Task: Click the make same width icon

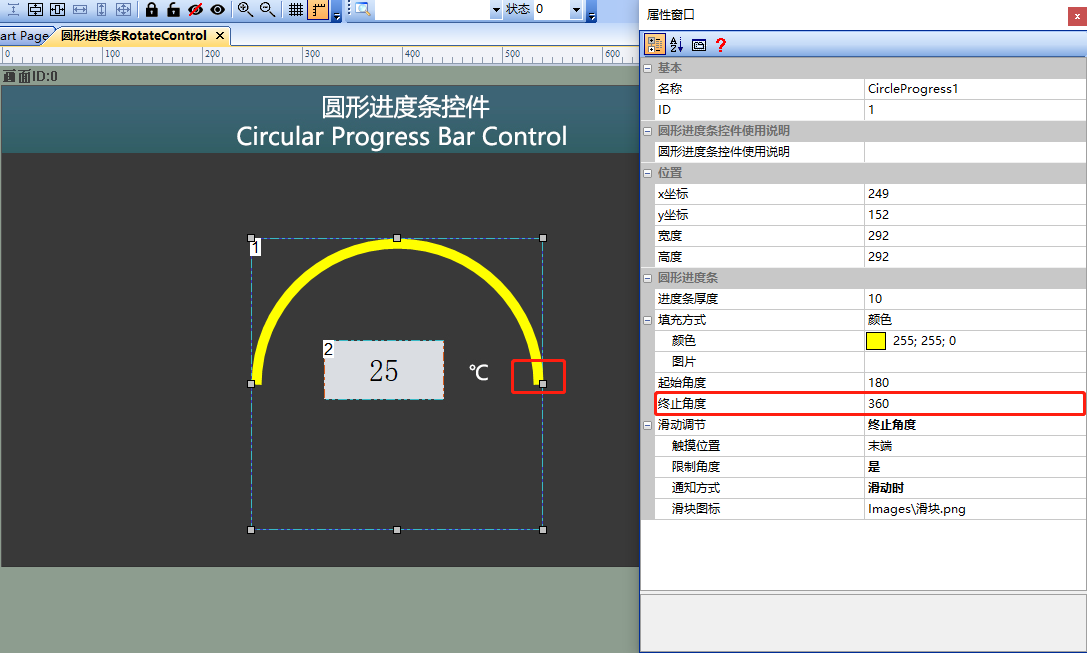Action: [80, 9]
